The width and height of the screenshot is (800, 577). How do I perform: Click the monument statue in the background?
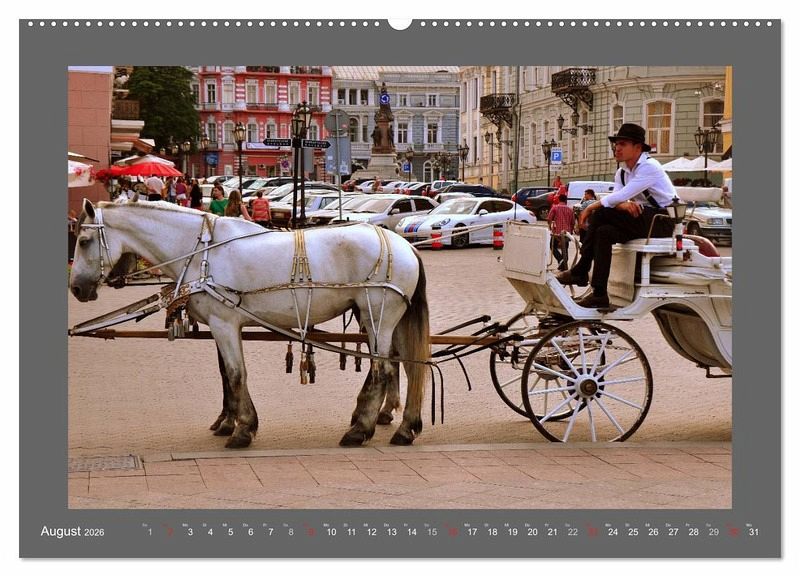(x=383, y=125)
